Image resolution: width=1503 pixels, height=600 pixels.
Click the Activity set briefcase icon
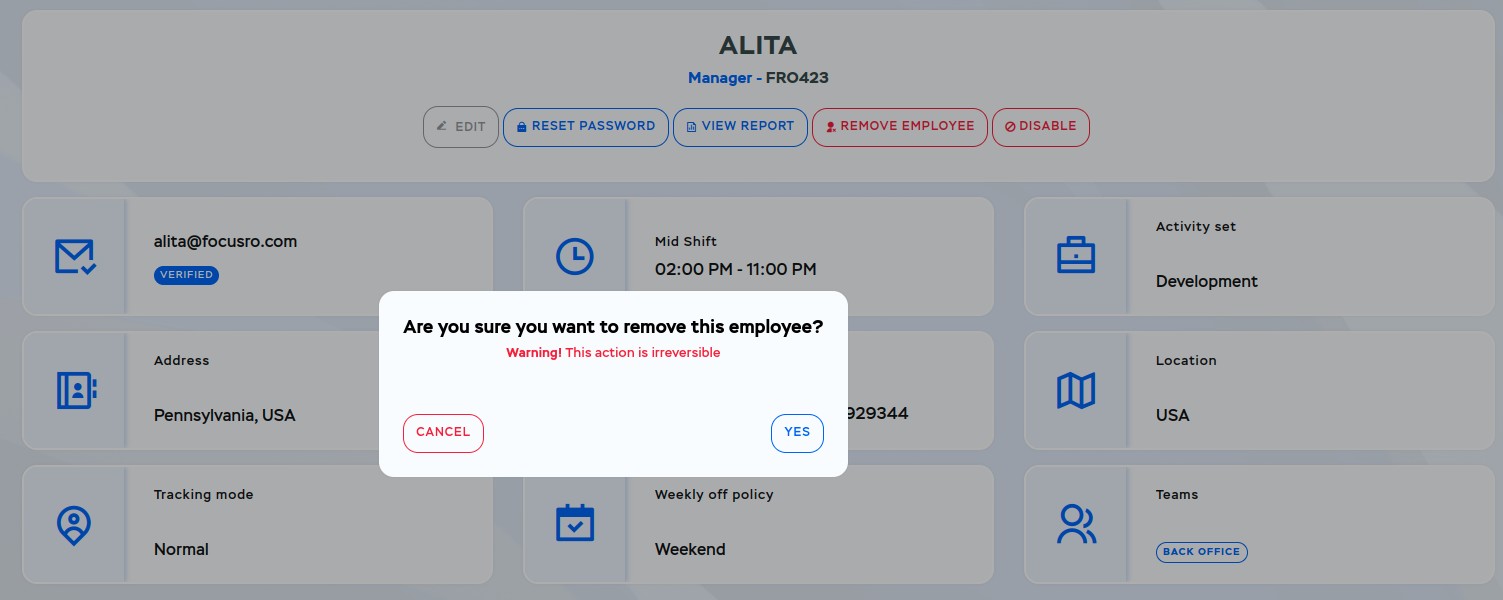click(1076, 257)
